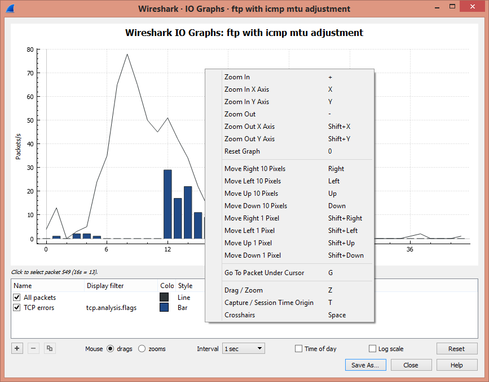Select the Mouse drags radio button
The image size is (489, 382).
coord(110,349)
